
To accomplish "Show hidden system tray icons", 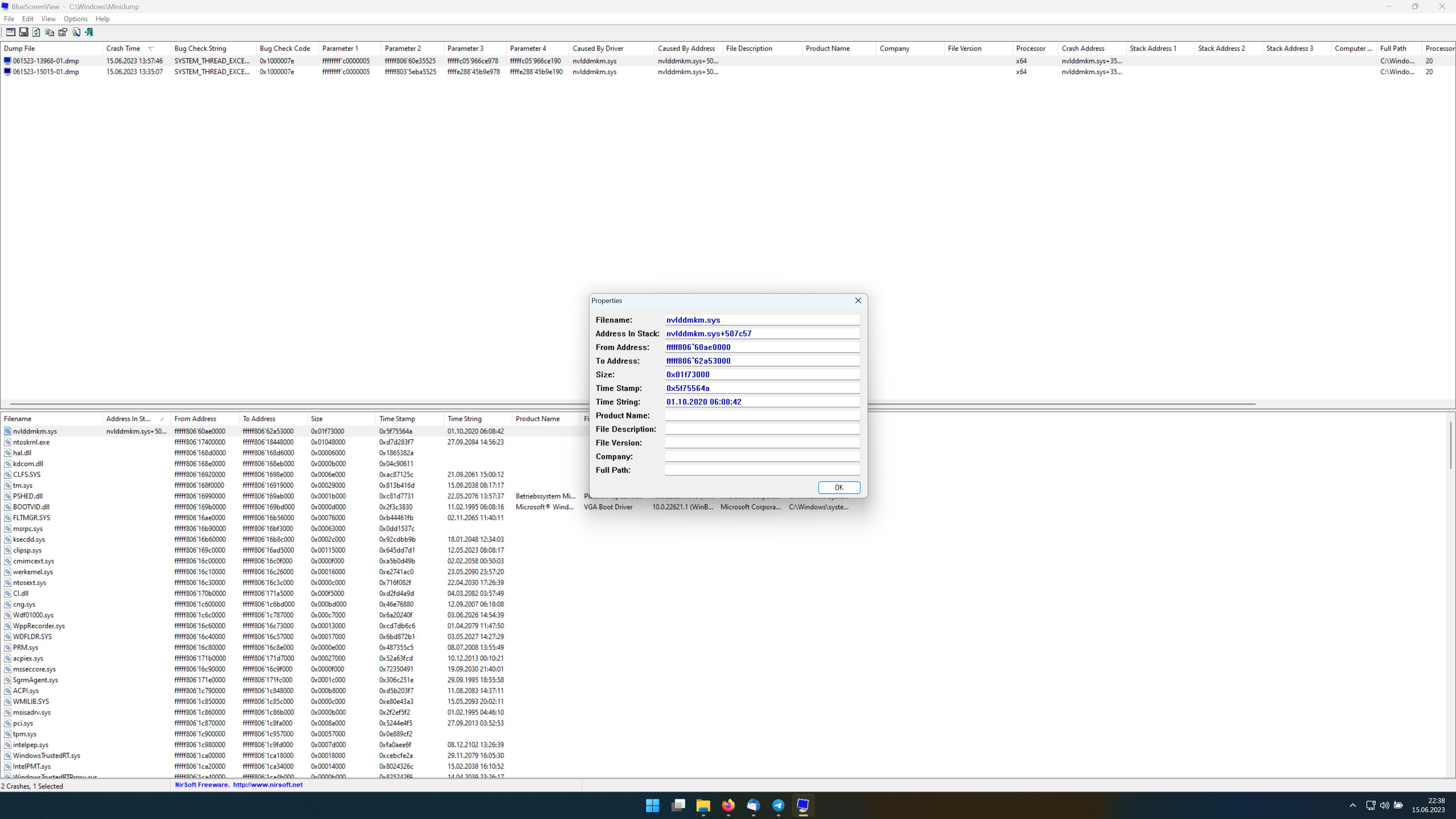I will (1352, 805).
